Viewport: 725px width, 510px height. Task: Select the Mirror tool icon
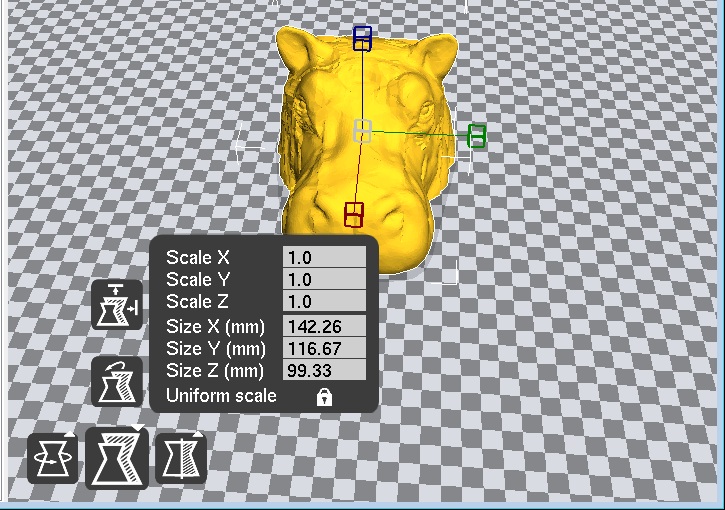coord(181,458)
